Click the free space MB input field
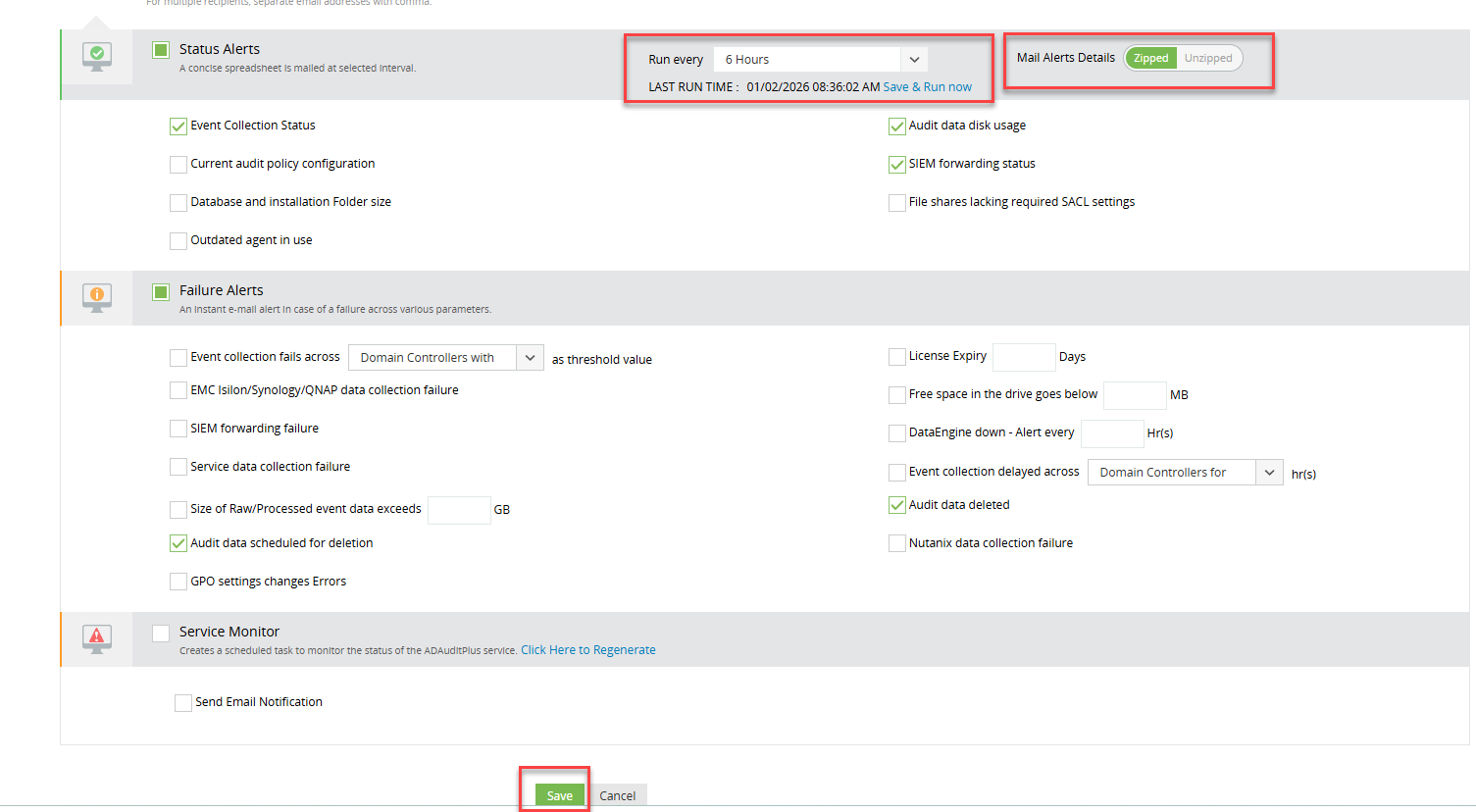The image size is (1476, 812). [1134, 395]
